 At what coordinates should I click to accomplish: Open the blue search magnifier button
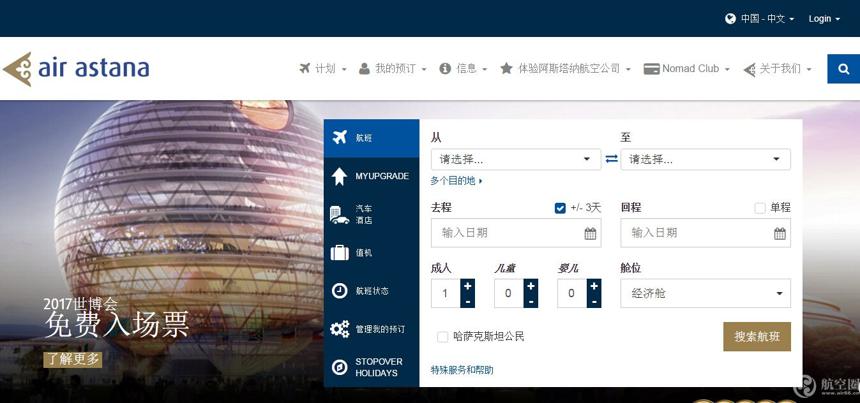pos(844,69)
